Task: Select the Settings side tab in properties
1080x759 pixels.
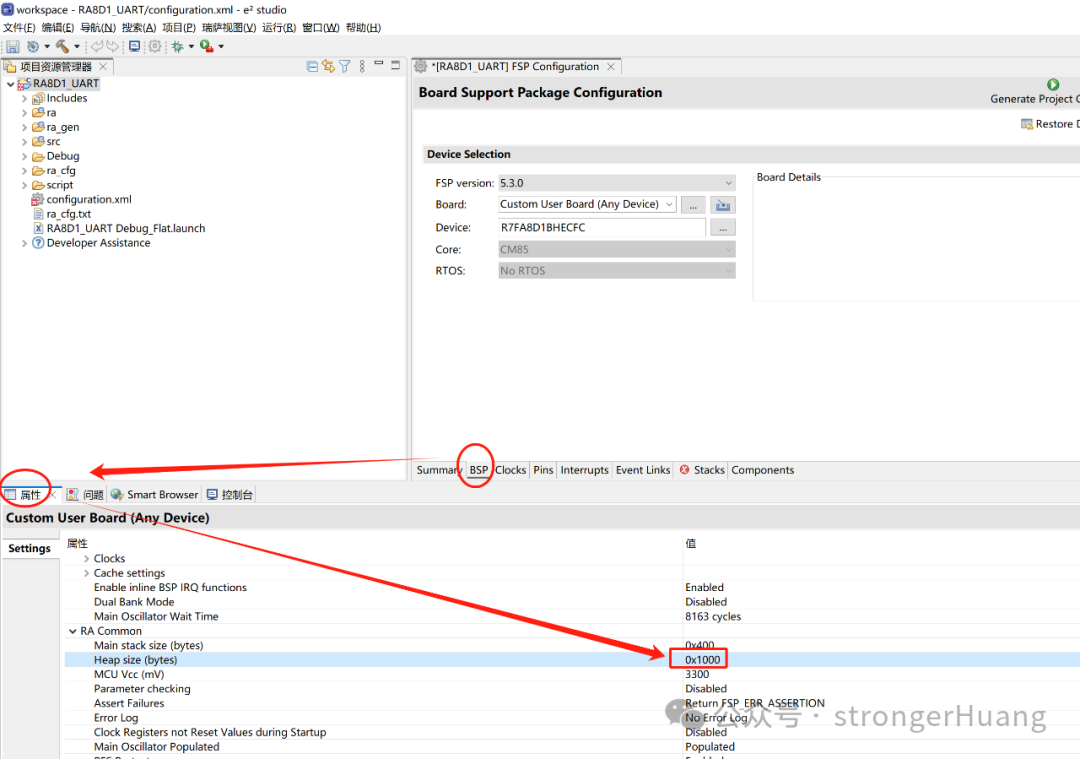Action: point(30,548)
